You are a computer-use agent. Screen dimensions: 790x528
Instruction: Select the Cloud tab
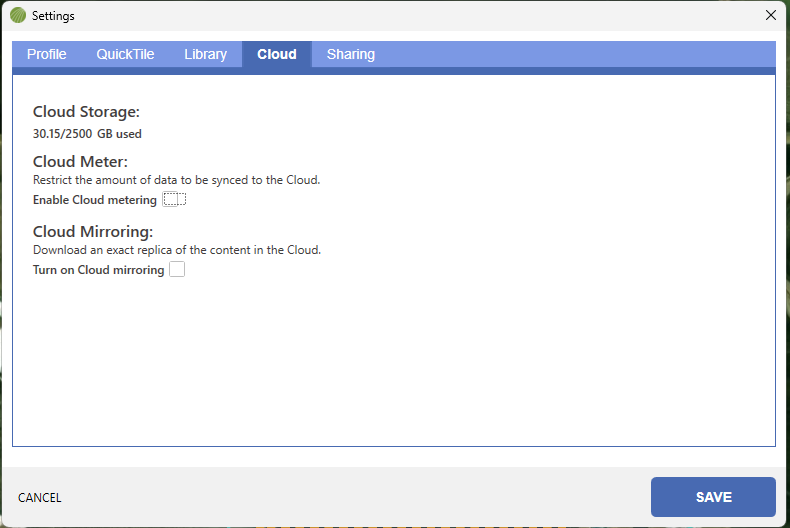tap(276, 54)
